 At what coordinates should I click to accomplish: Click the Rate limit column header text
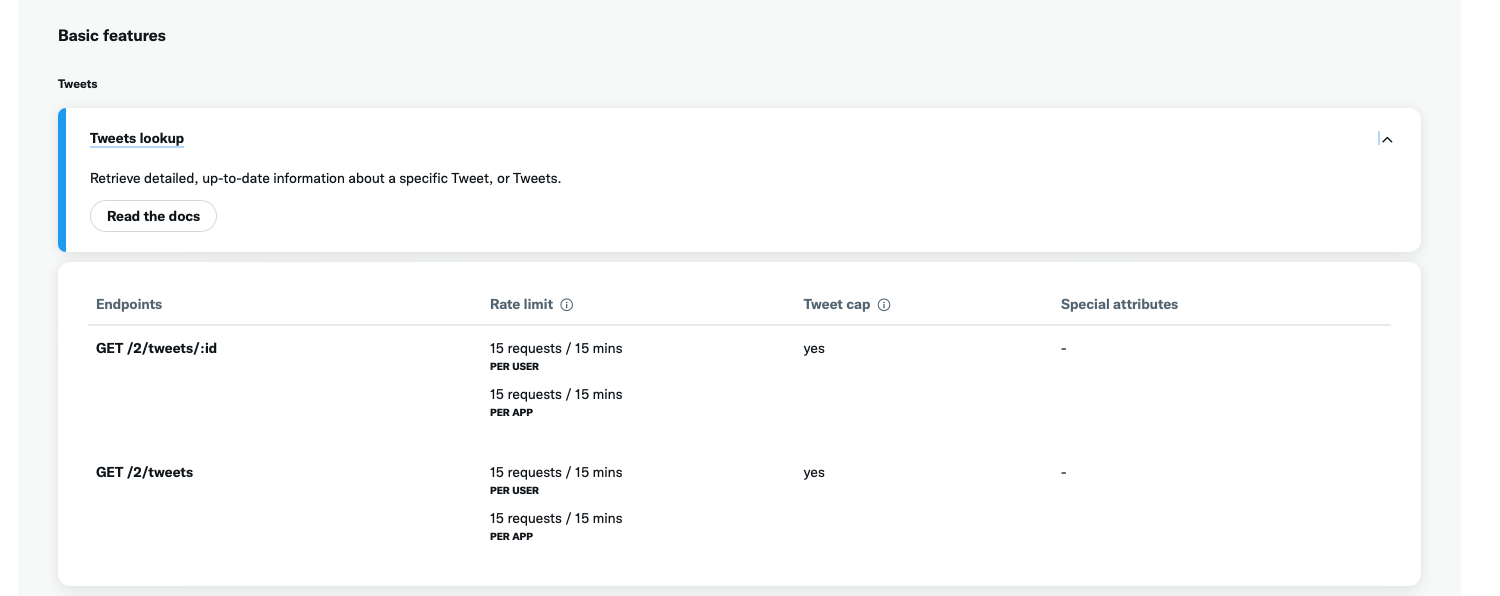click(520, 304)
